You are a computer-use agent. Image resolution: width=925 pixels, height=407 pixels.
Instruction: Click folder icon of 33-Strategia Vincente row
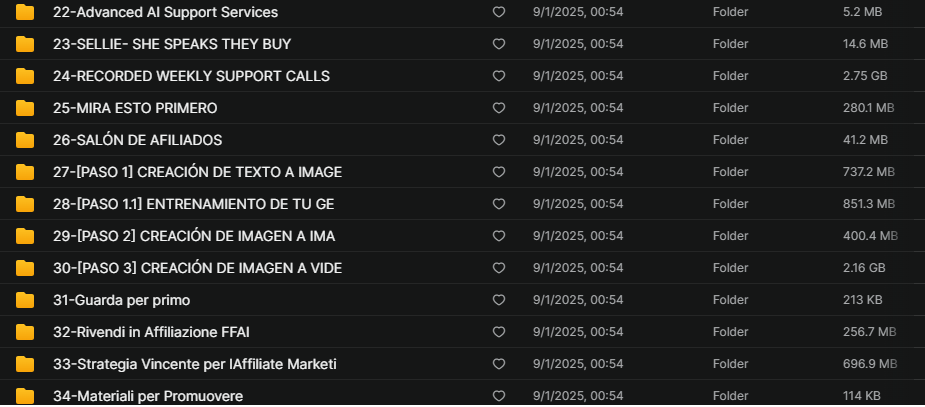25,364
